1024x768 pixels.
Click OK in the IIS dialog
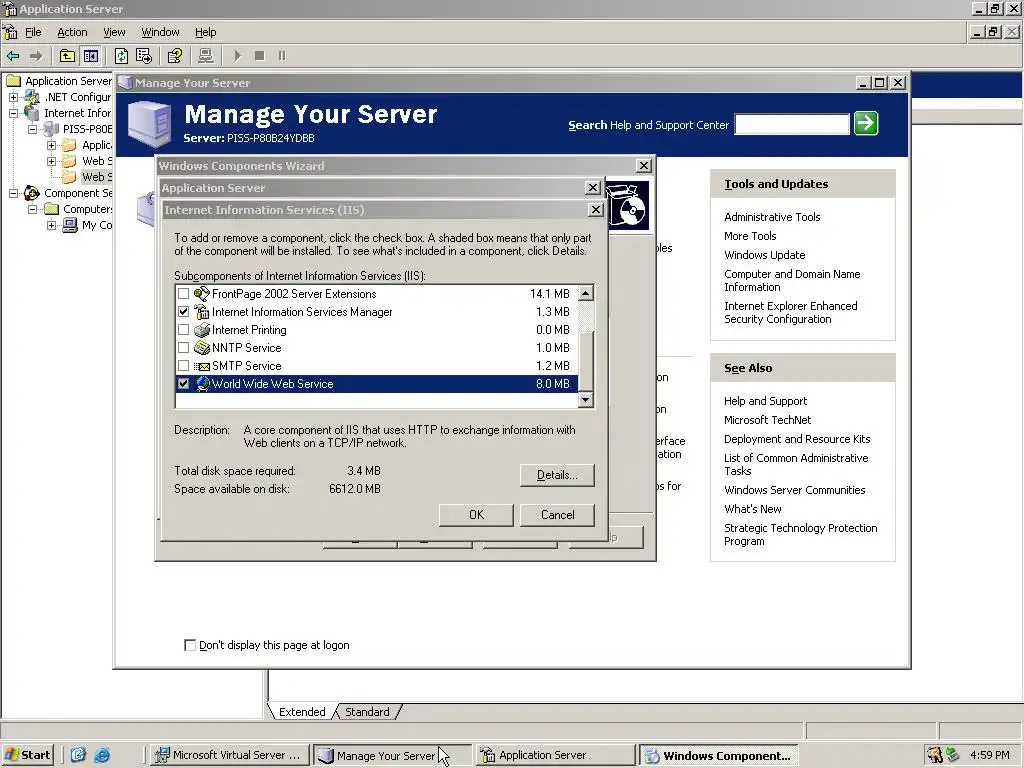click(476, 515)
